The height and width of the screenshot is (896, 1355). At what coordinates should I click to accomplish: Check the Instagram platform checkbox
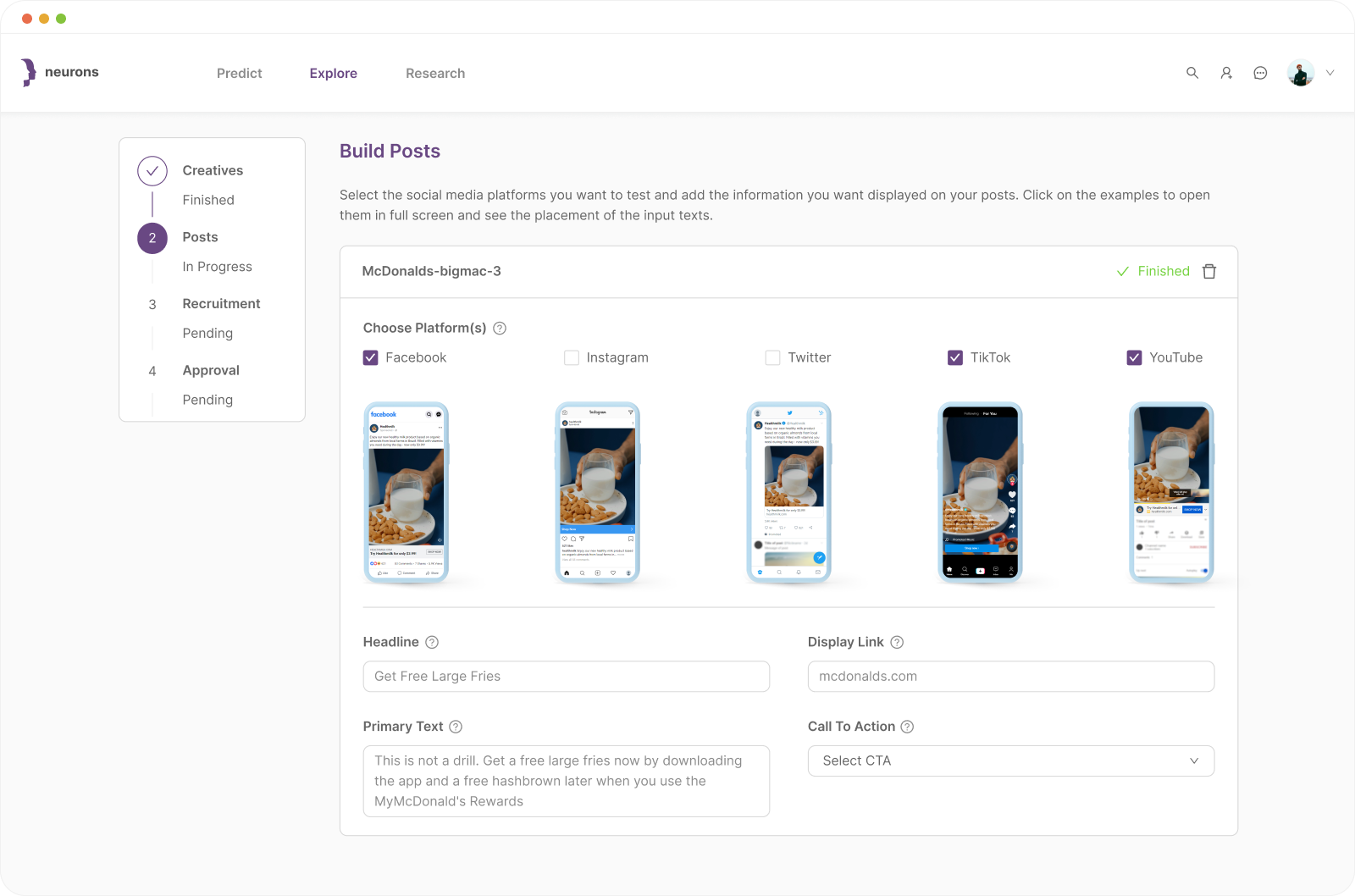(572, 358)
